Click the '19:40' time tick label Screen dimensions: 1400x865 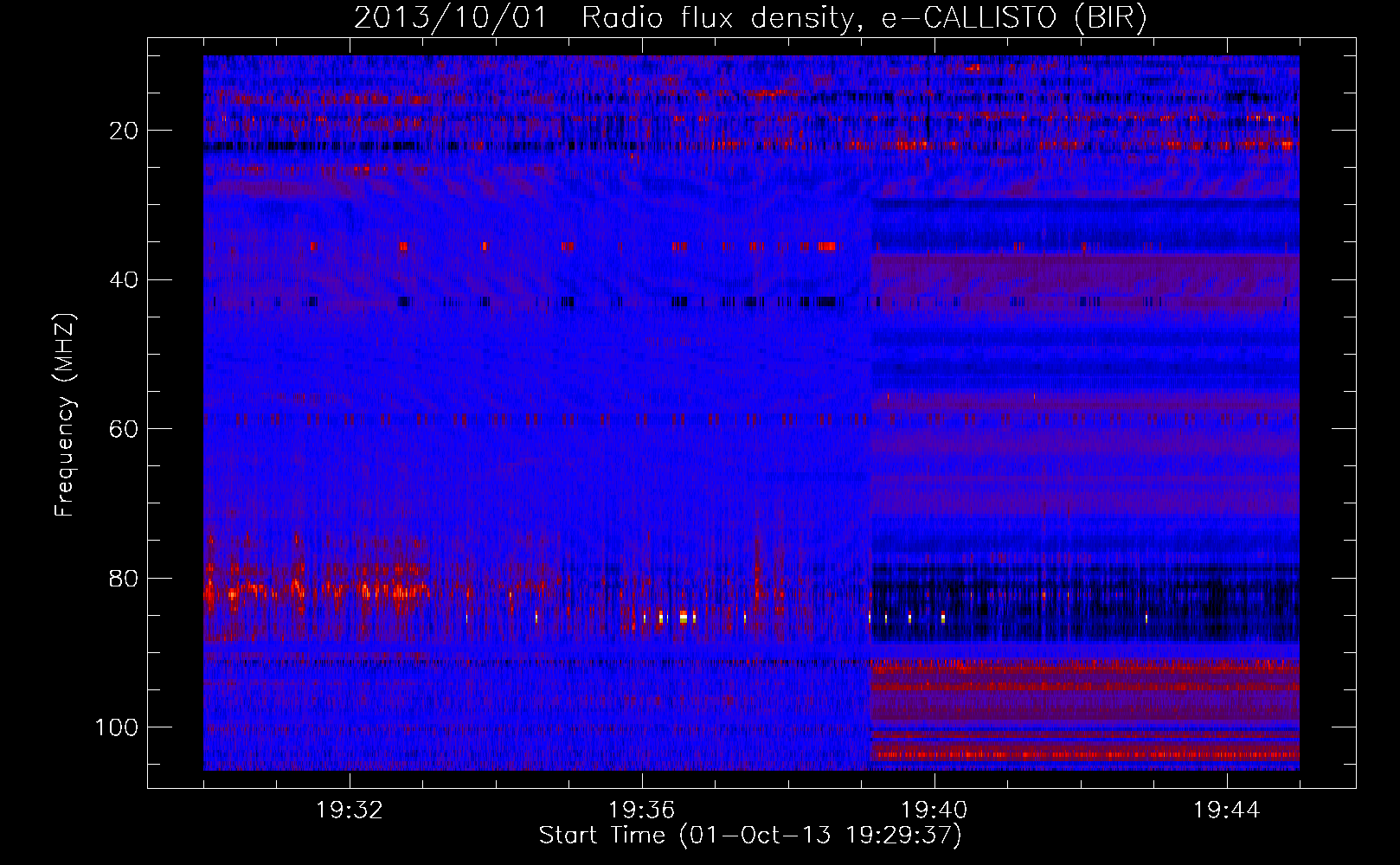click(x=934, y=811)
